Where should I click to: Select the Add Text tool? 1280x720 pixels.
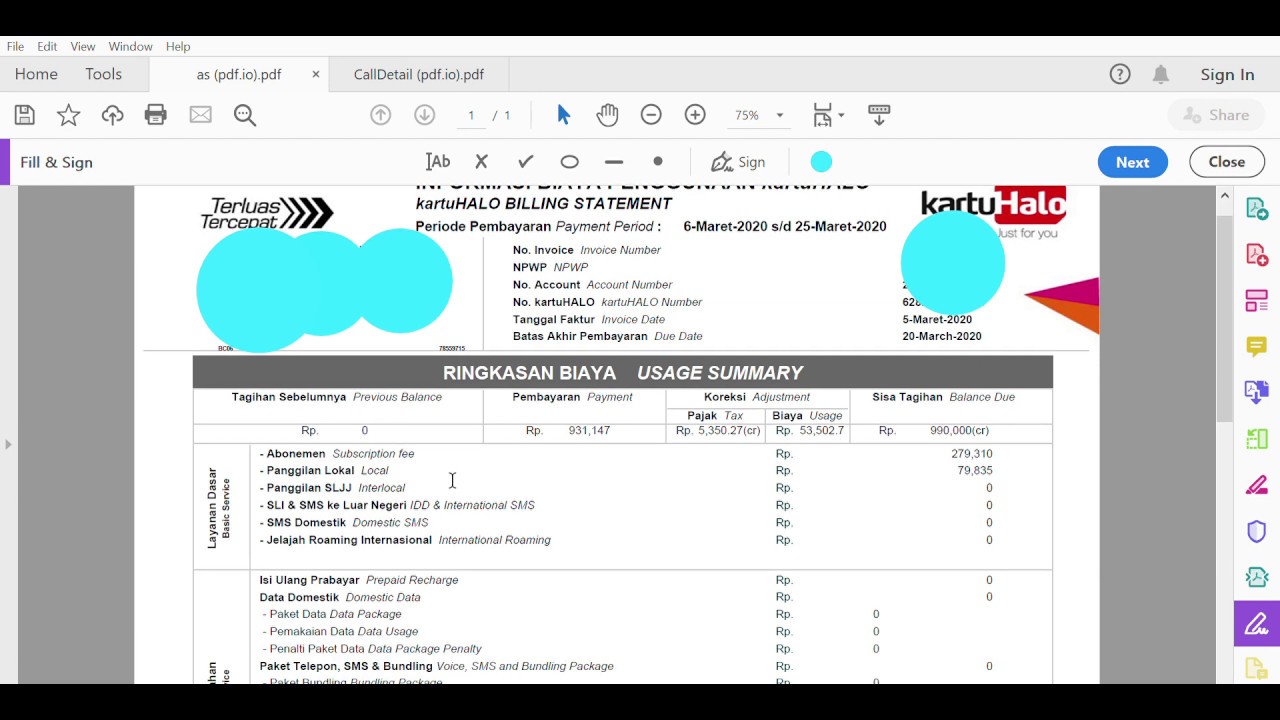(438, 162)
